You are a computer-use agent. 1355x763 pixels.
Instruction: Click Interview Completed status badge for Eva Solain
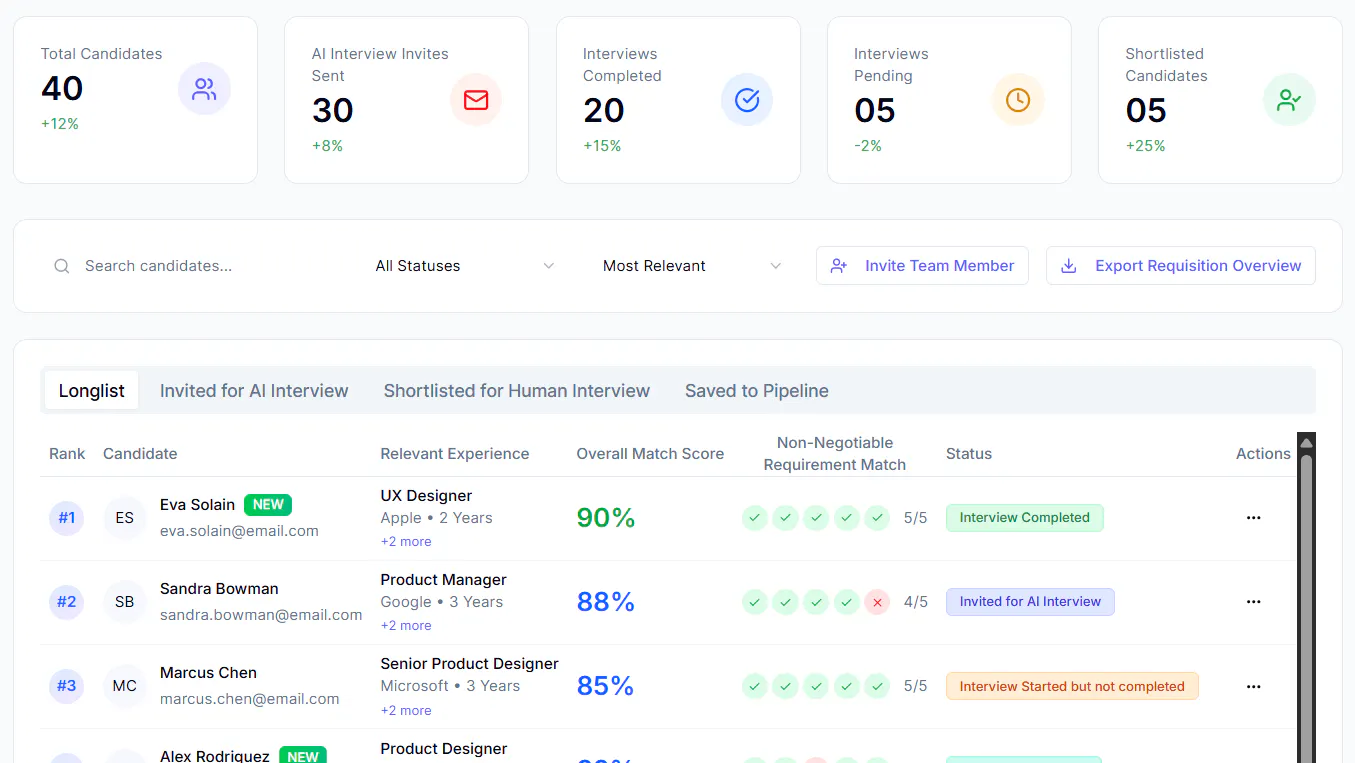tap(1025, 518)
